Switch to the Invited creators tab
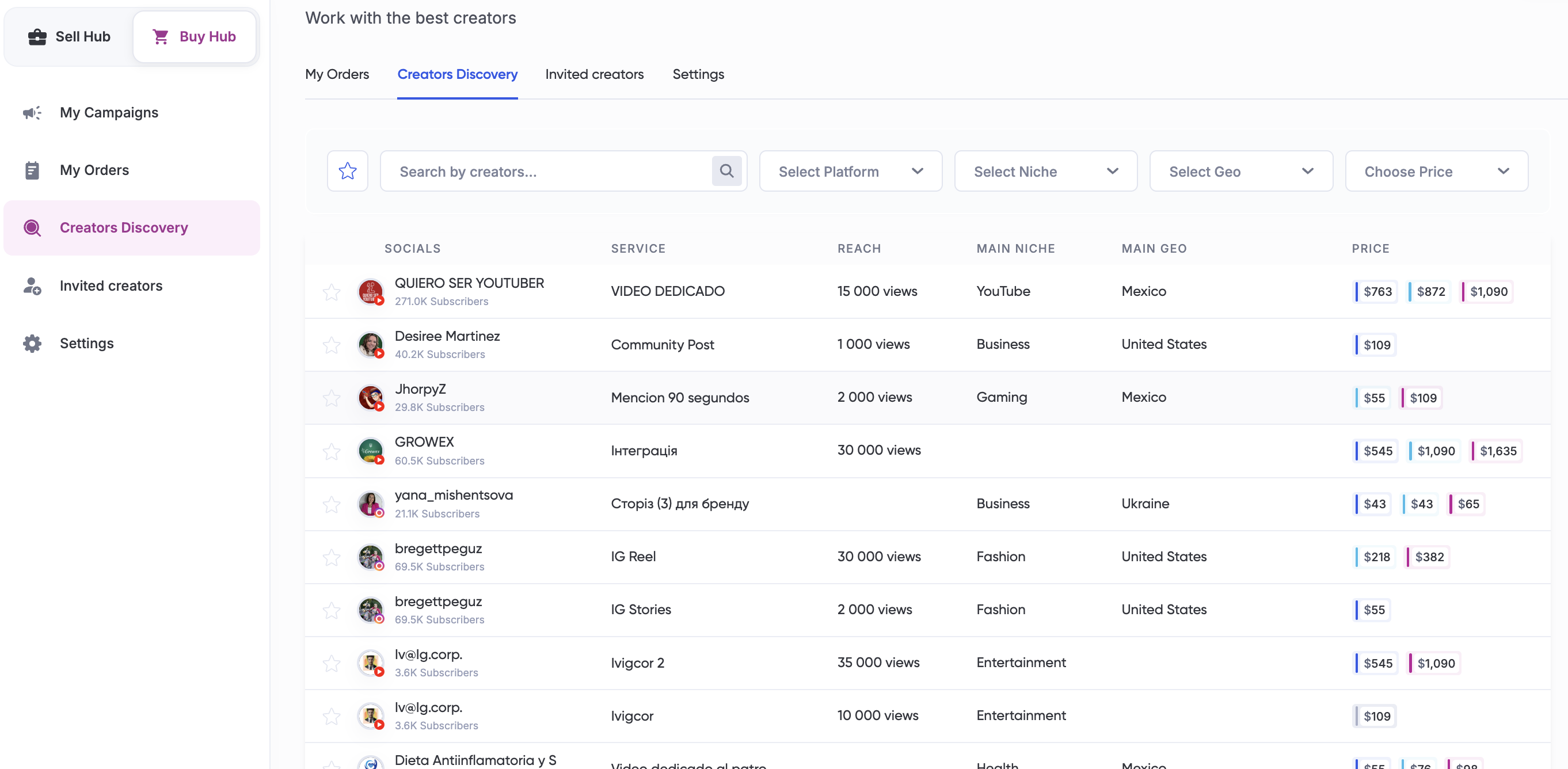 (594, 74)
